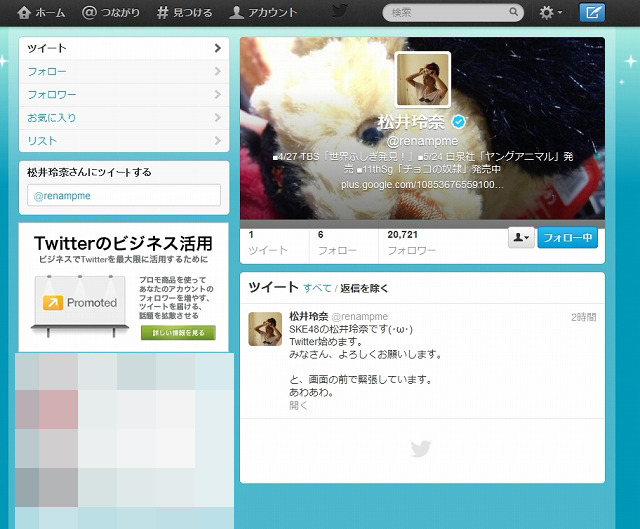Click the Promoted billboard image

tap(80, 306)
